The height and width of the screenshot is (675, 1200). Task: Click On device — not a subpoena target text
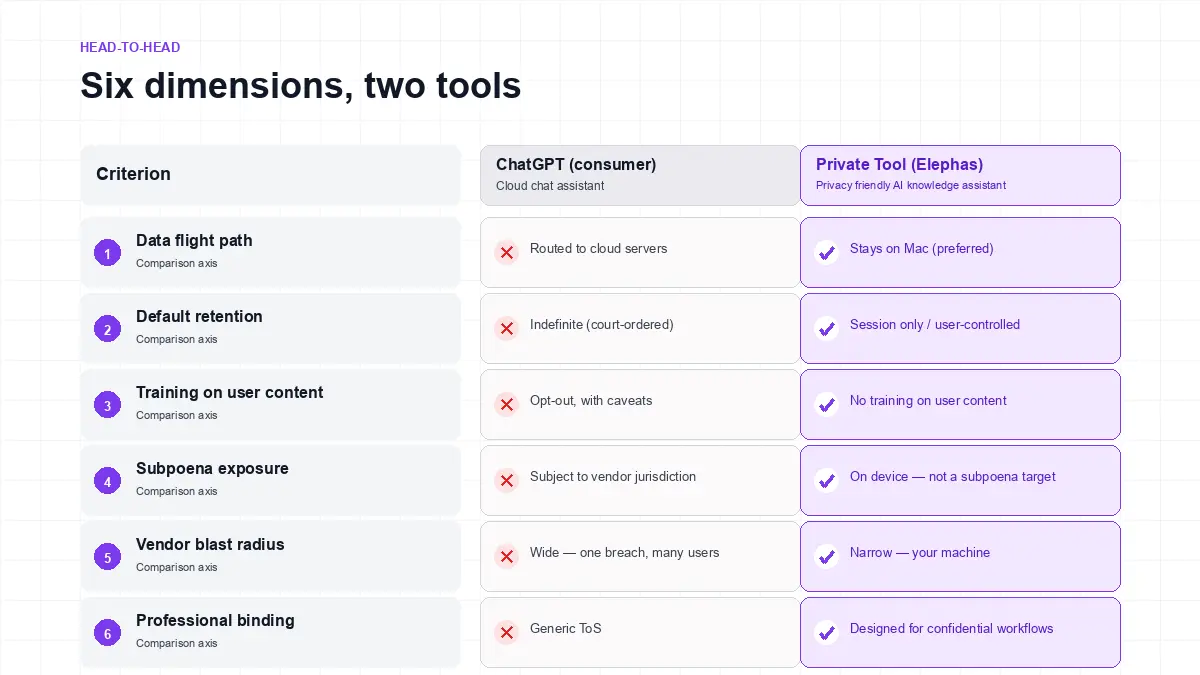pos(953,477)
